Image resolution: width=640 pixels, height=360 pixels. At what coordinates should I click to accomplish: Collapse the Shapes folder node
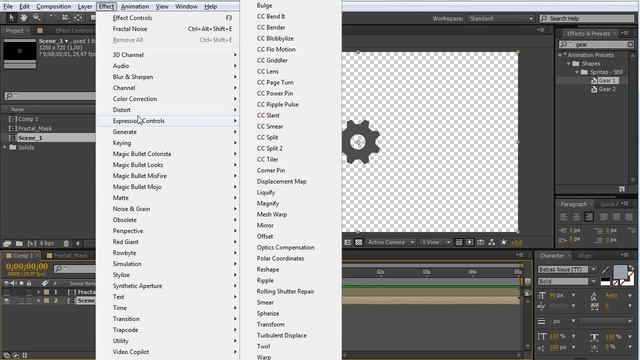pos(568,64)
